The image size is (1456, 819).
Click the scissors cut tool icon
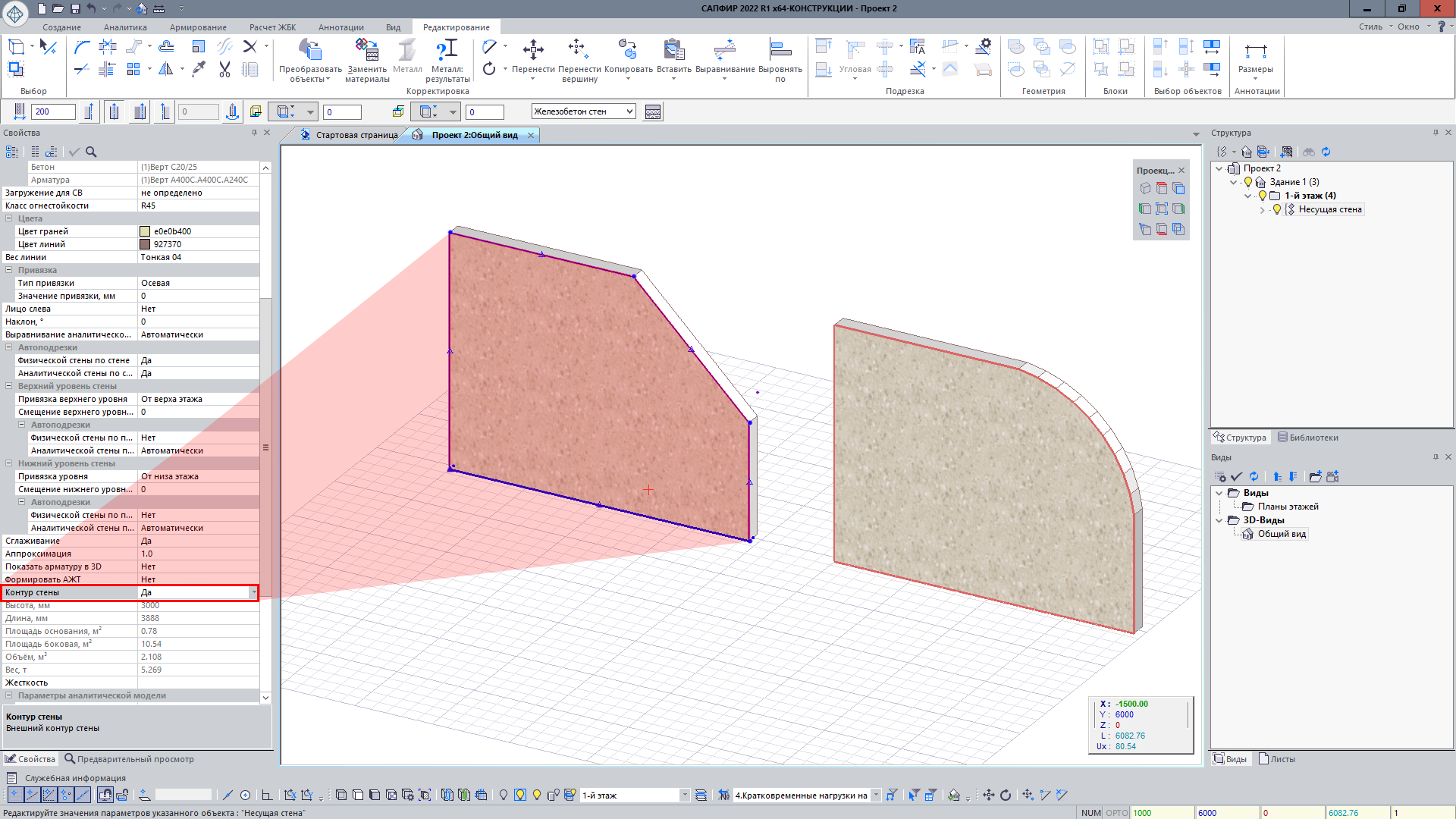(224, 70)
